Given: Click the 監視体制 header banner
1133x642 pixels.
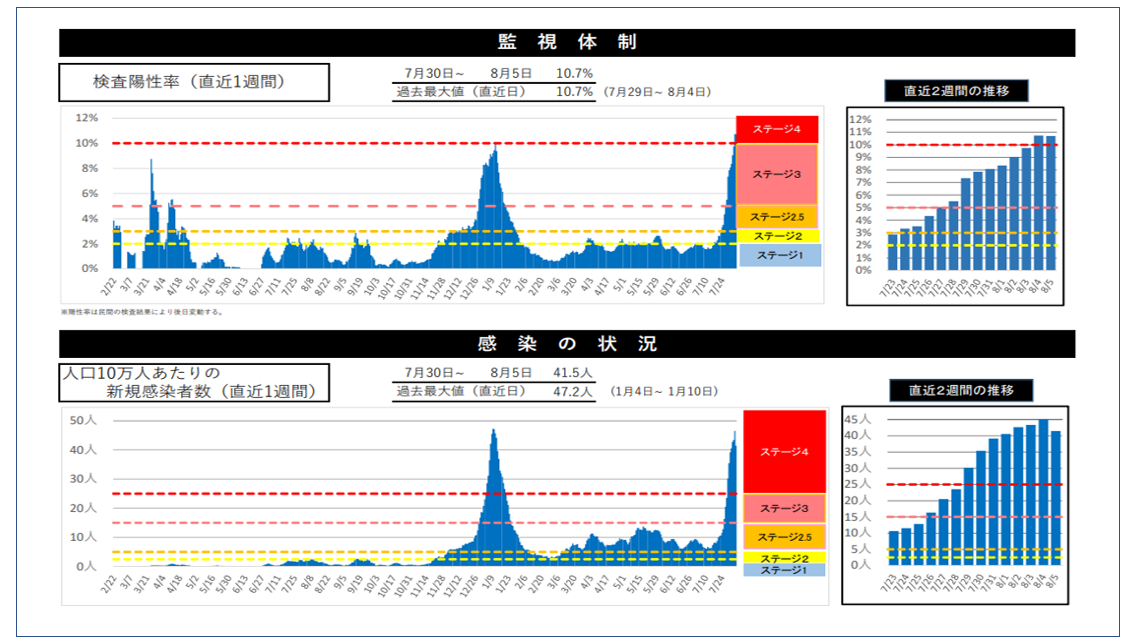Looking at the screenshot, I should pos(567,42).
